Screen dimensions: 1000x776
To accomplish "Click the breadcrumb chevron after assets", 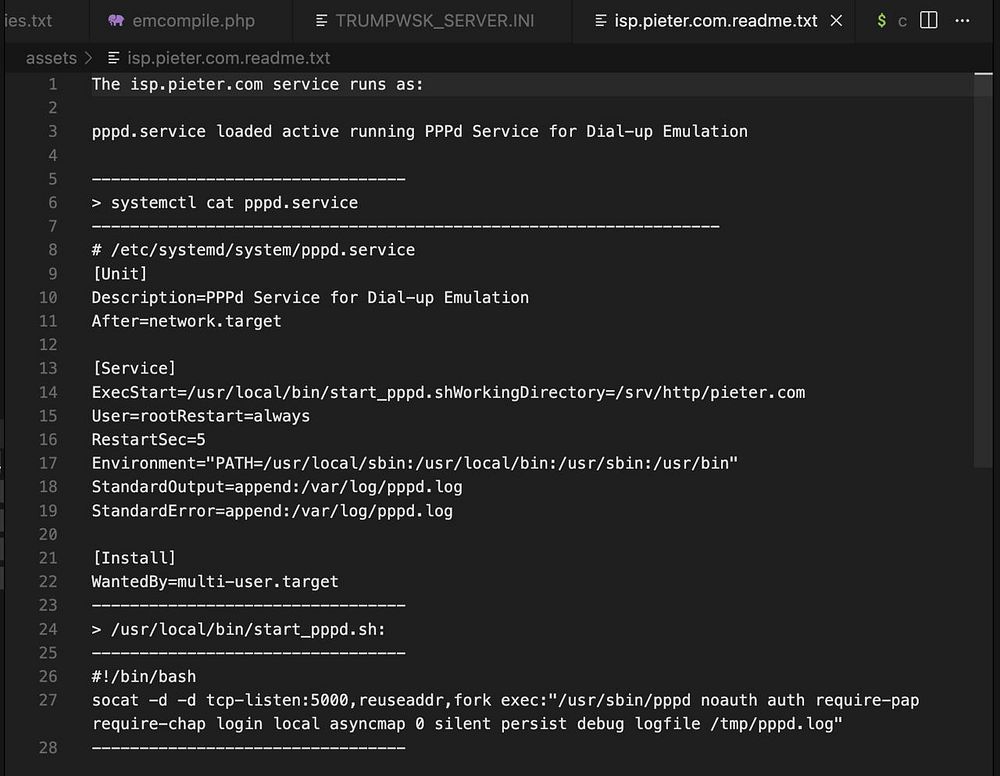I will [88, 58].
